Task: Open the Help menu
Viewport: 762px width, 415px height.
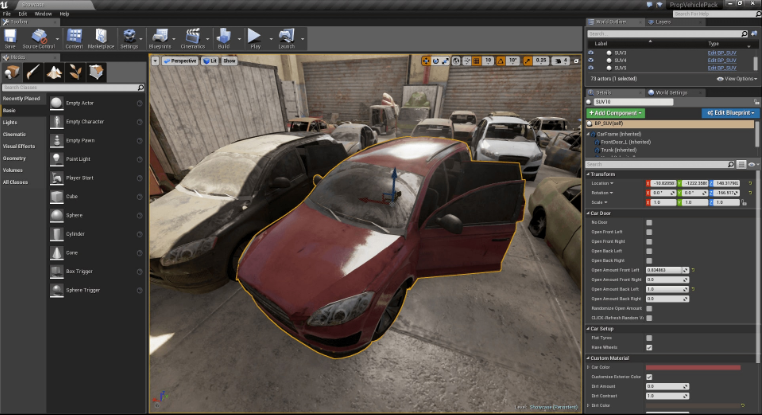Action: pos(64,14)
